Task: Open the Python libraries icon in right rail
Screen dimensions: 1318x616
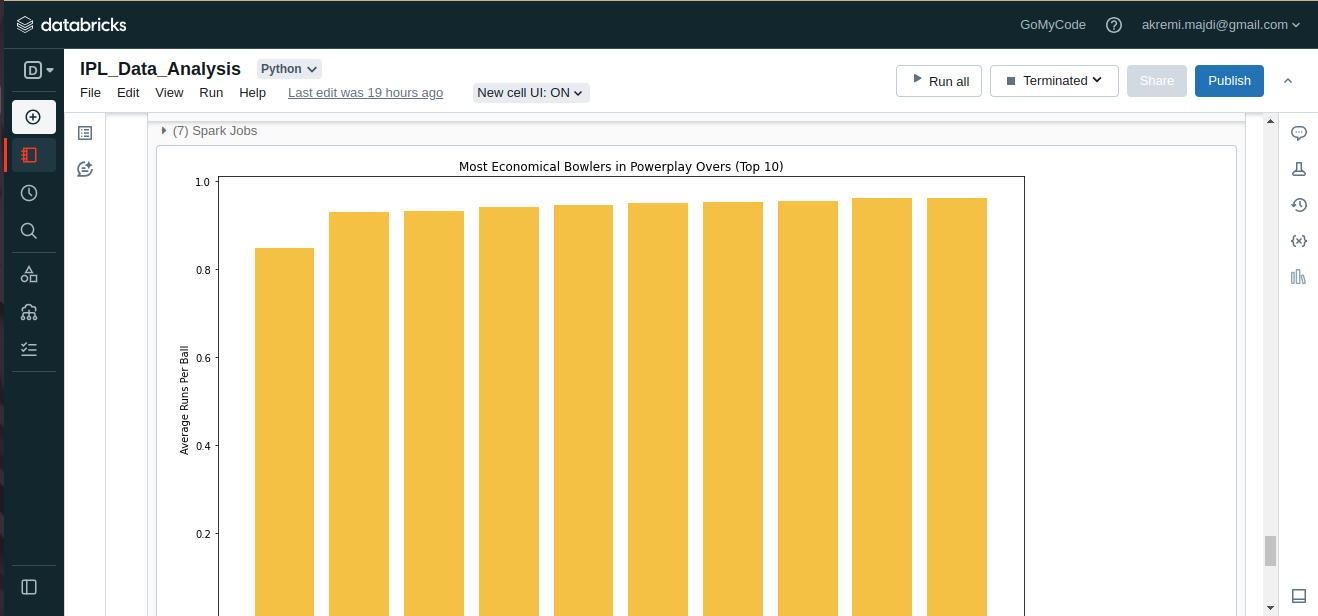Action: point(1299,277)
